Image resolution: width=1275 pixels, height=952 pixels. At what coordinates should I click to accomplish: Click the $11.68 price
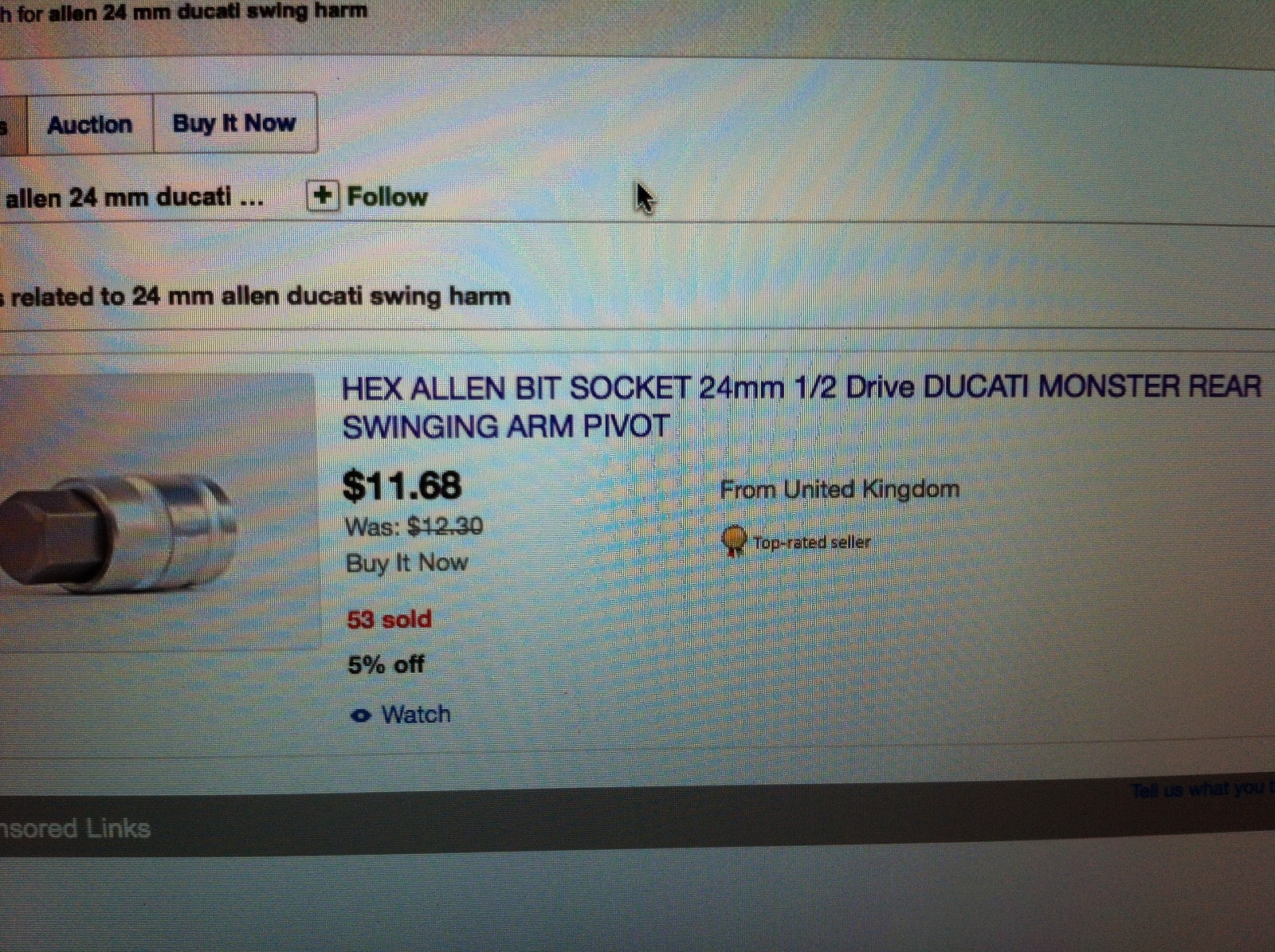click(x=402, y=485)
